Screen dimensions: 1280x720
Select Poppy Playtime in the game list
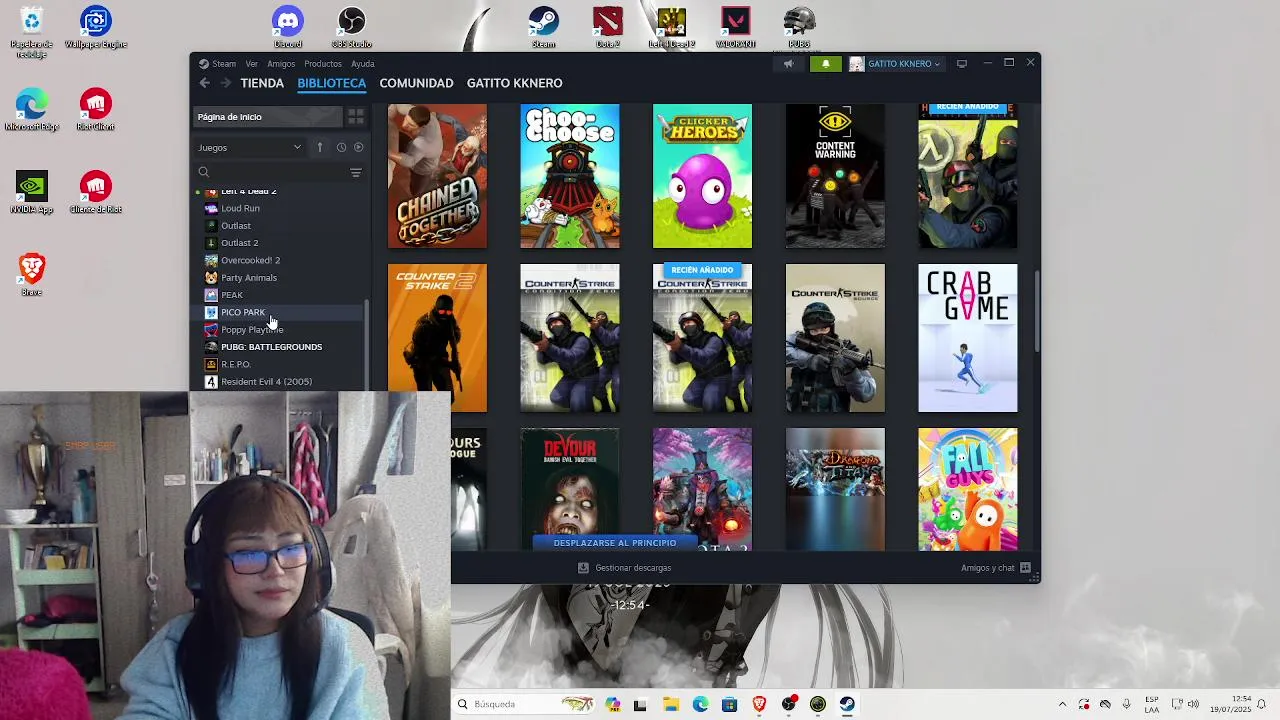point(278,330)
